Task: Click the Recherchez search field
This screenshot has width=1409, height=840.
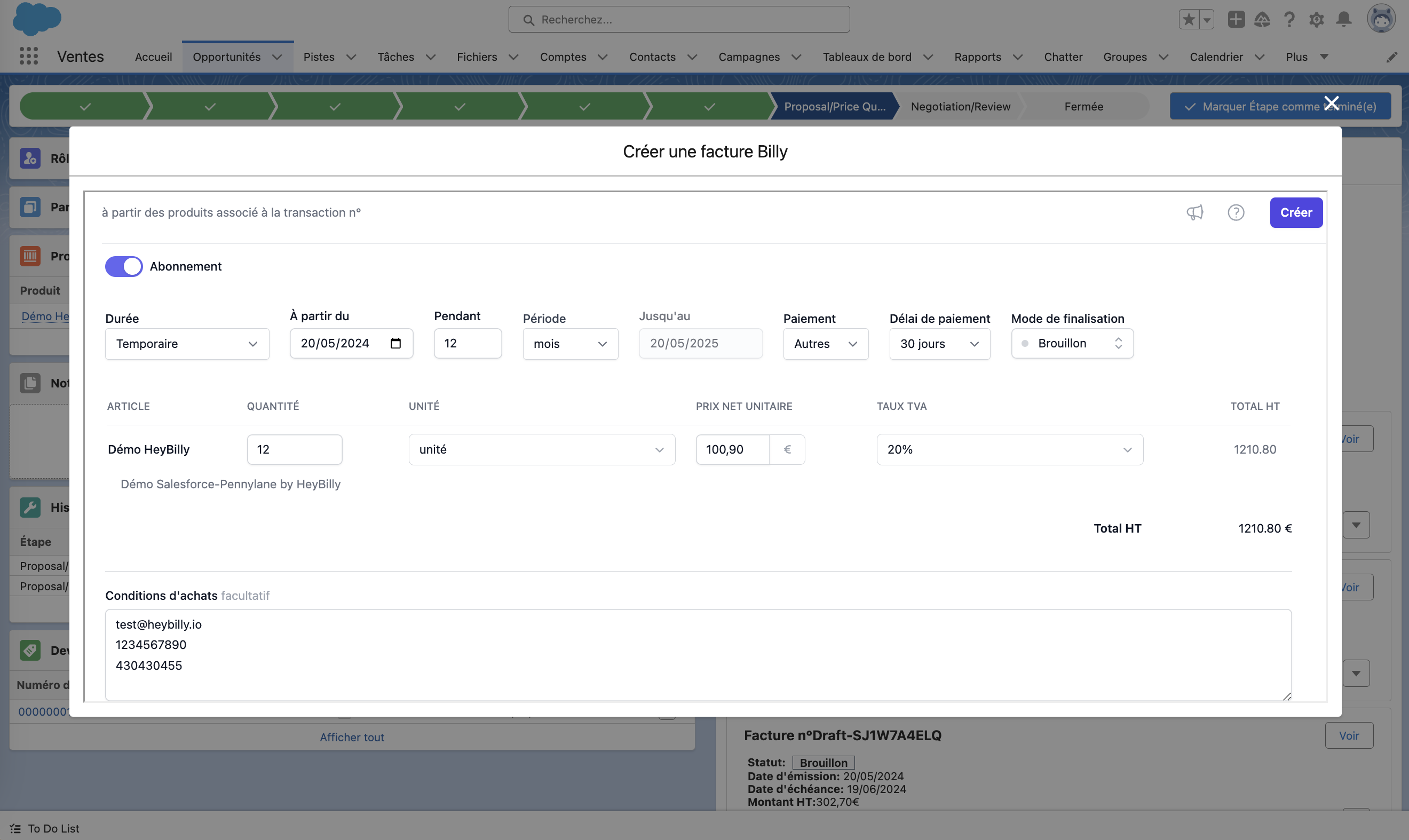Action: pyautogui.click(x=679, y=20)
